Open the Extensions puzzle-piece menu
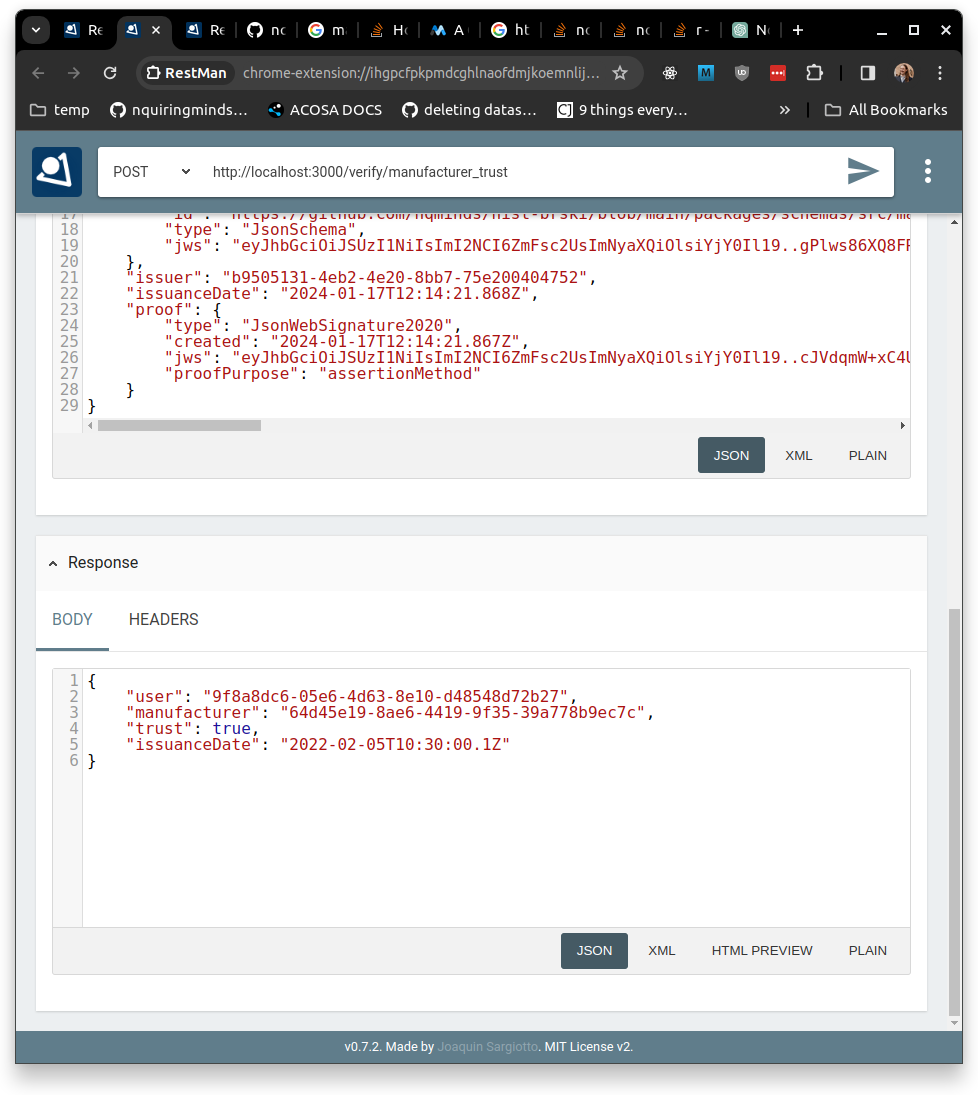This screenshot has width=978, height=1095. coord(814,73)
